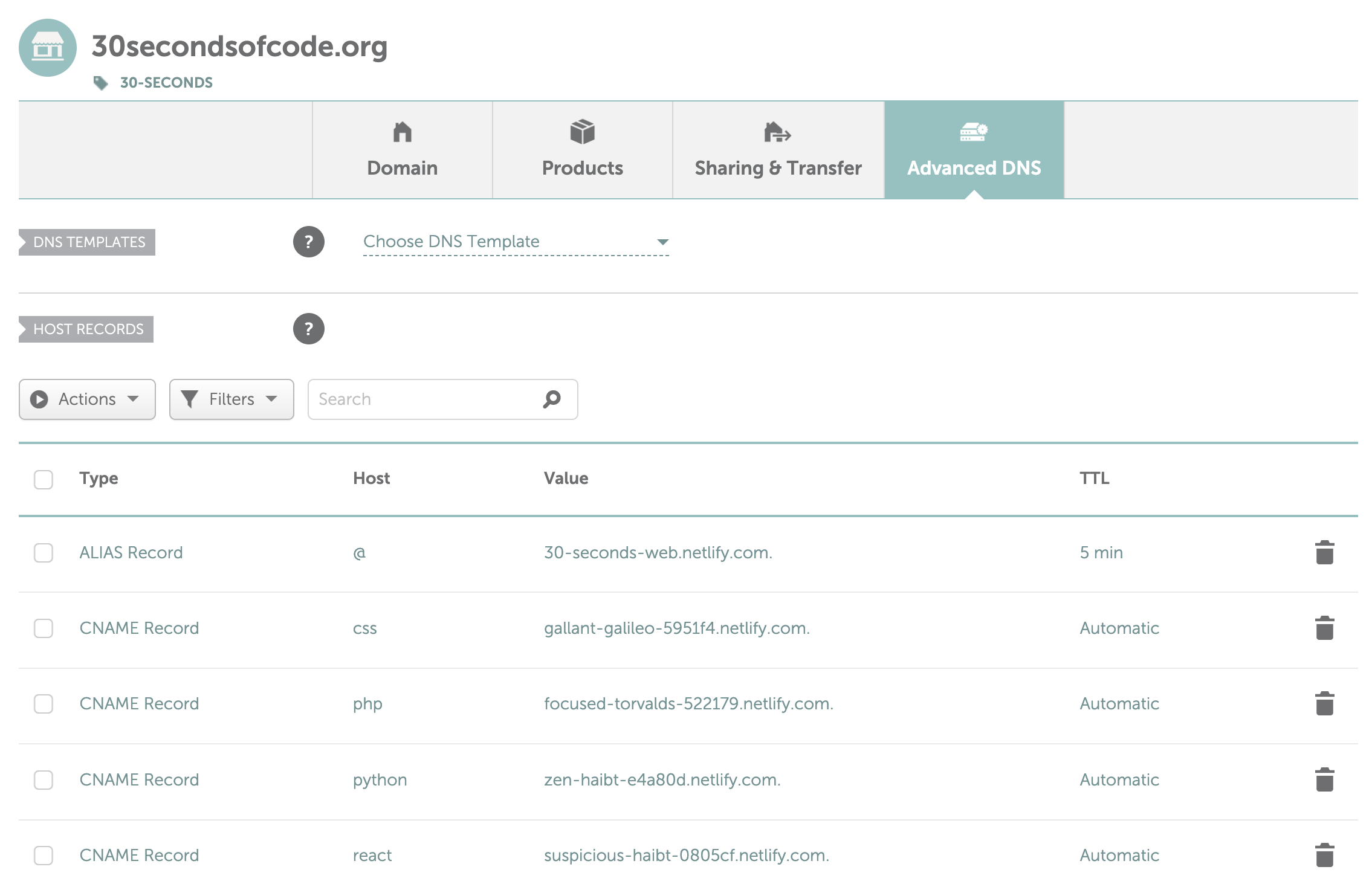This screenshot has height=887, width=1372.
Task: Delete the php CNAME Record
Action: coord(1324,703)
